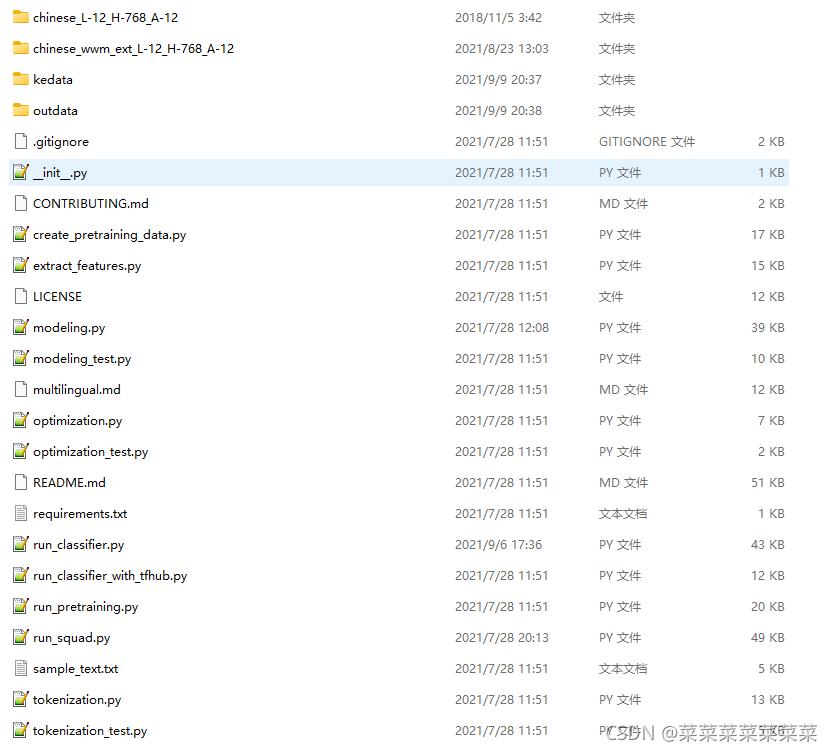The image size is (832, 751).
Task: Click the README.md file name
Action: coord(69,482)
